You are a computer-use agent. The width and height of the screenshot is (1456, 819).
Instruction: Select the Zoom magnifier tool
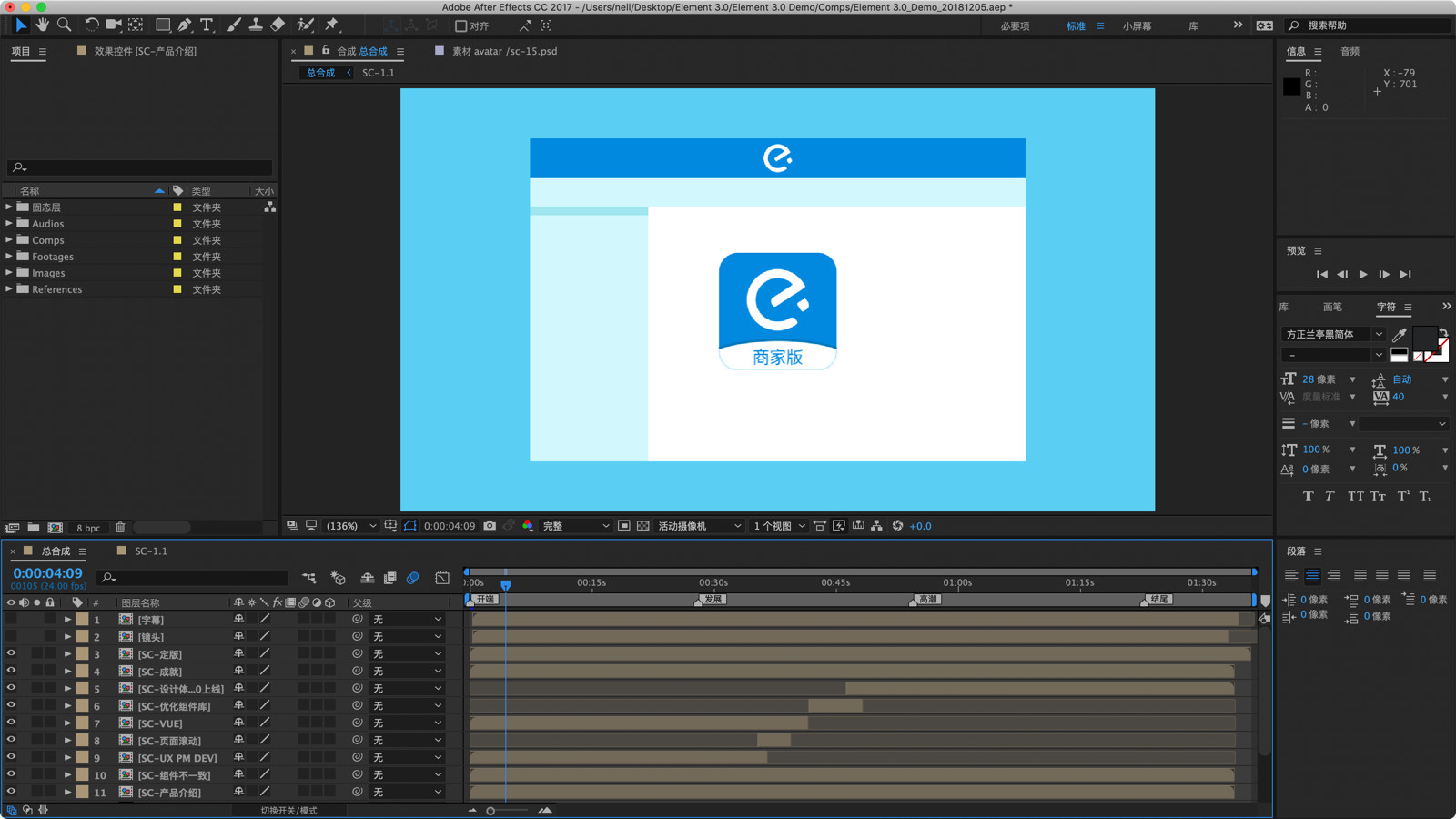pos(64,25)
